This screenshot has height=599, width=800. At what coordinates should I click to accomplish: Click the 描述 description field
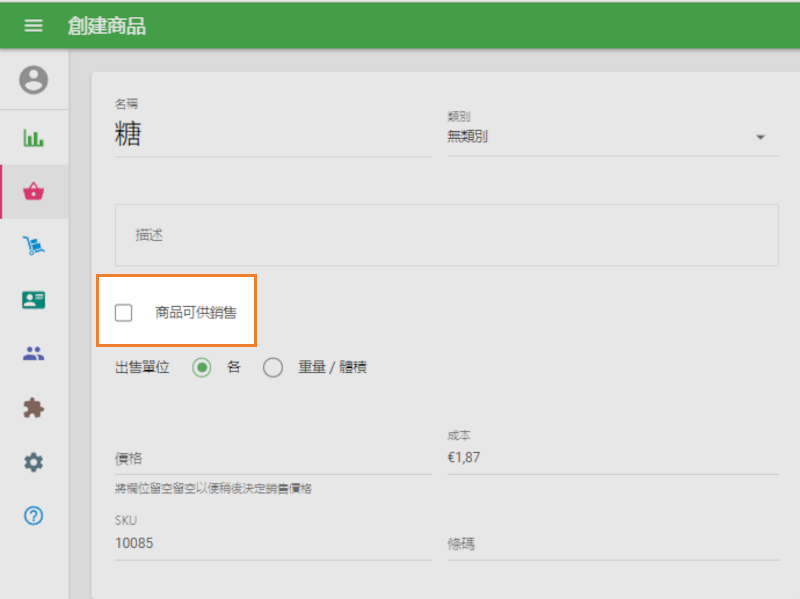446,235
